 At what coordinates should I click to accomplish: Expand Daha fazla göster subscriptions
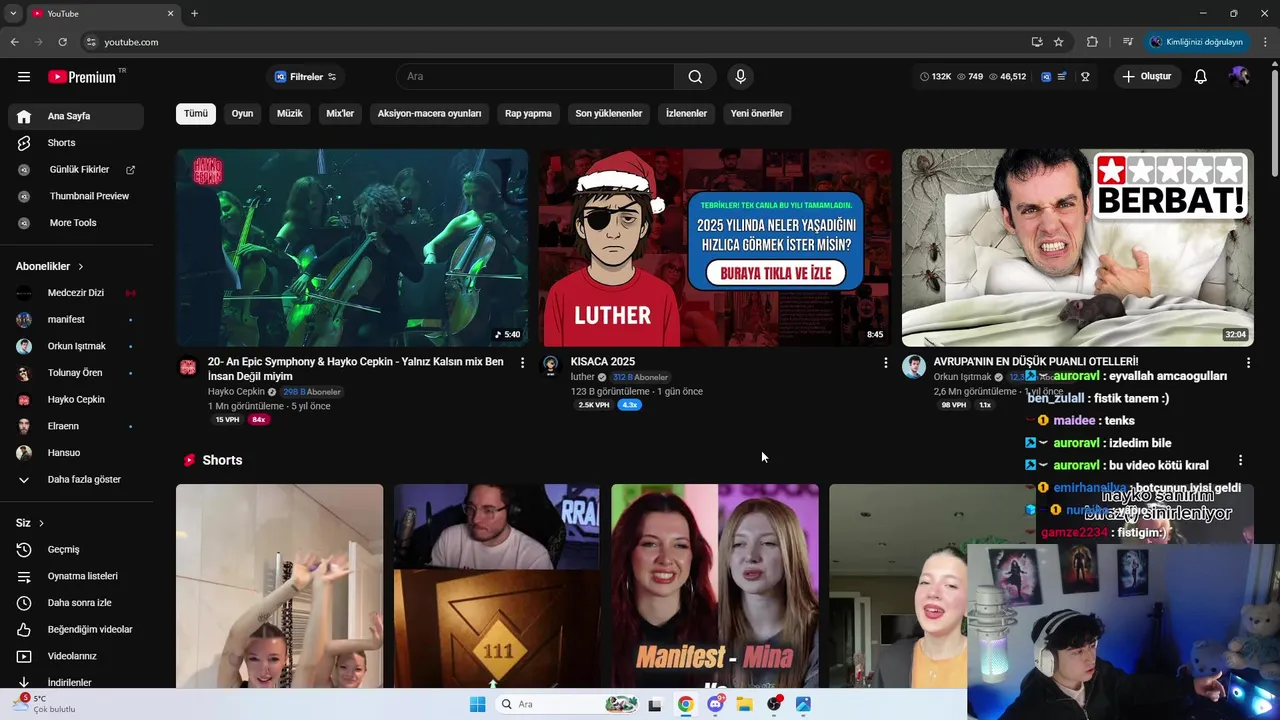[76, 479]
